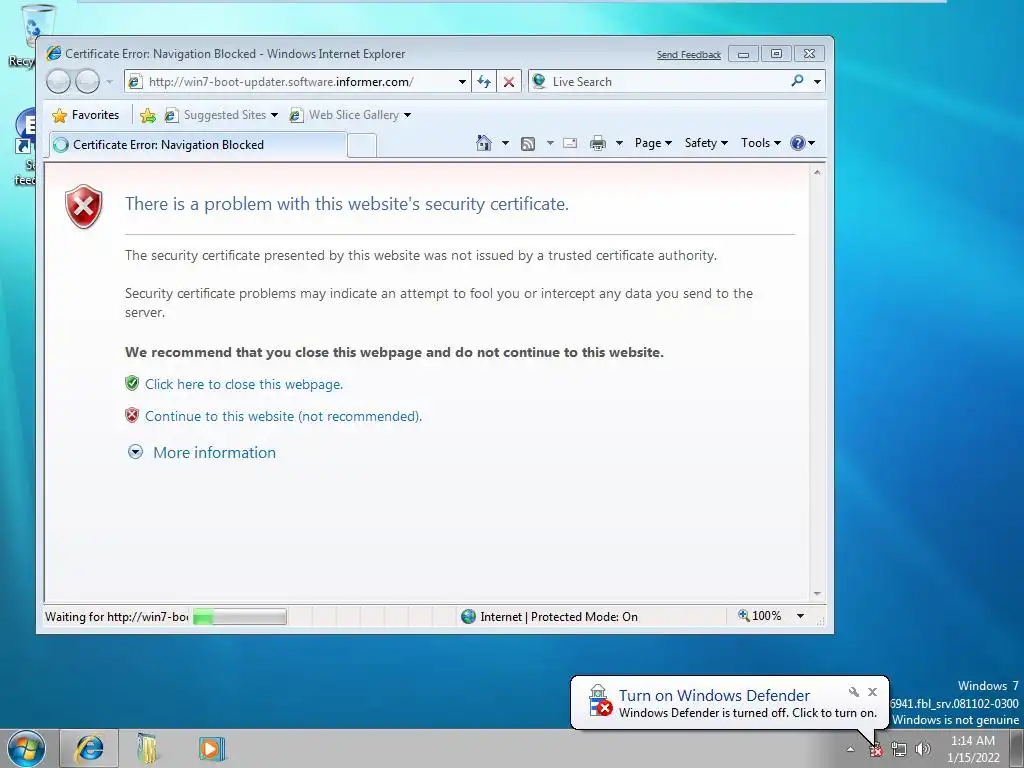1024x768 pixels.
Task: Click the 100% zoom level button
Action: [x=760, y=616]
